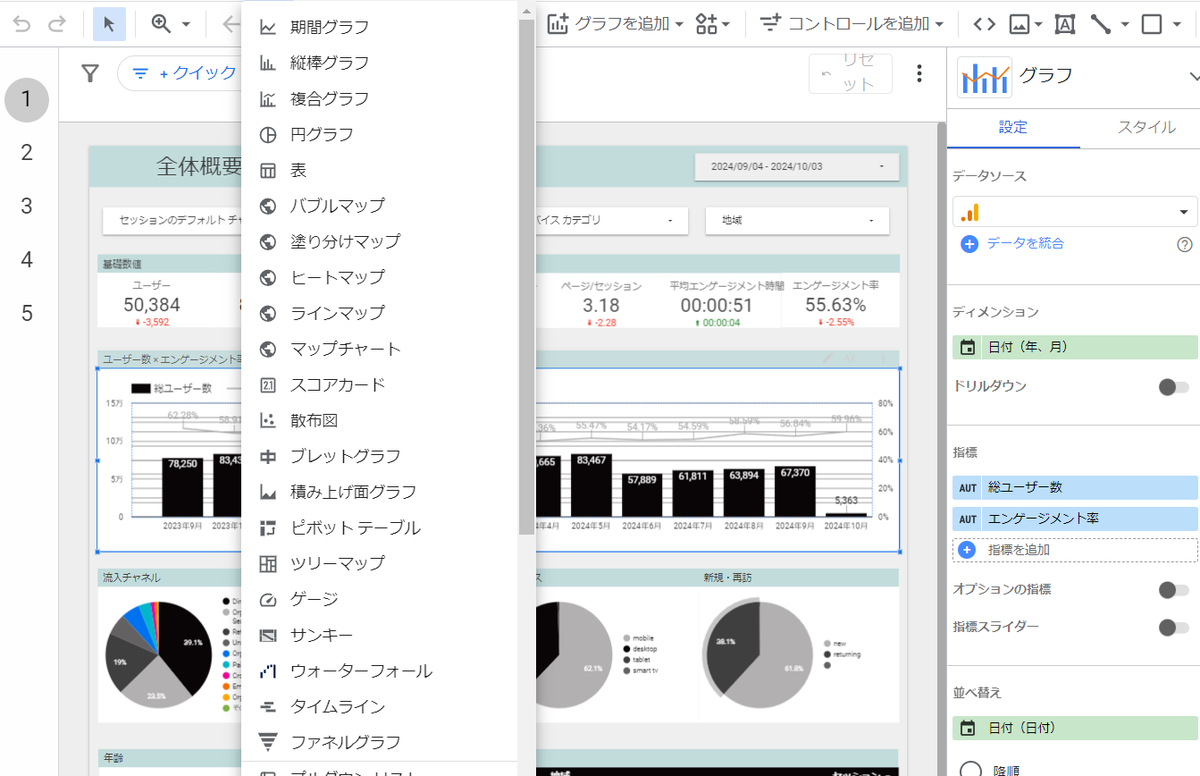Choose ピボット テーブル from chart list

point(379,528)
